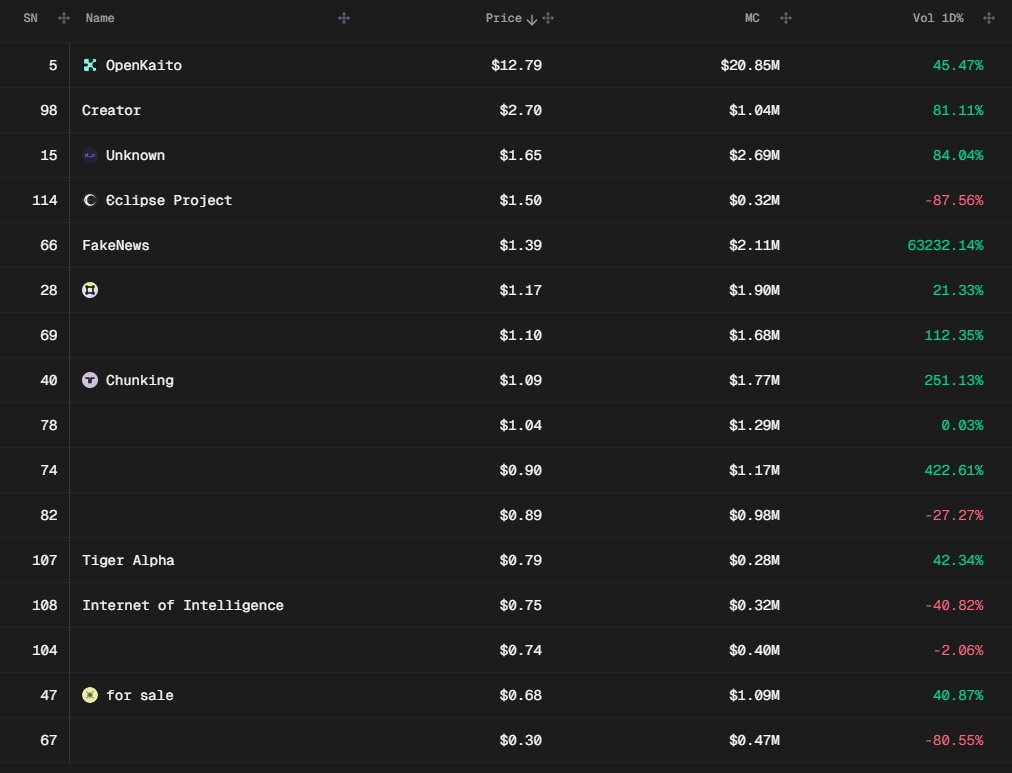Click the move handle beside MC header

[x=785, y=18]
